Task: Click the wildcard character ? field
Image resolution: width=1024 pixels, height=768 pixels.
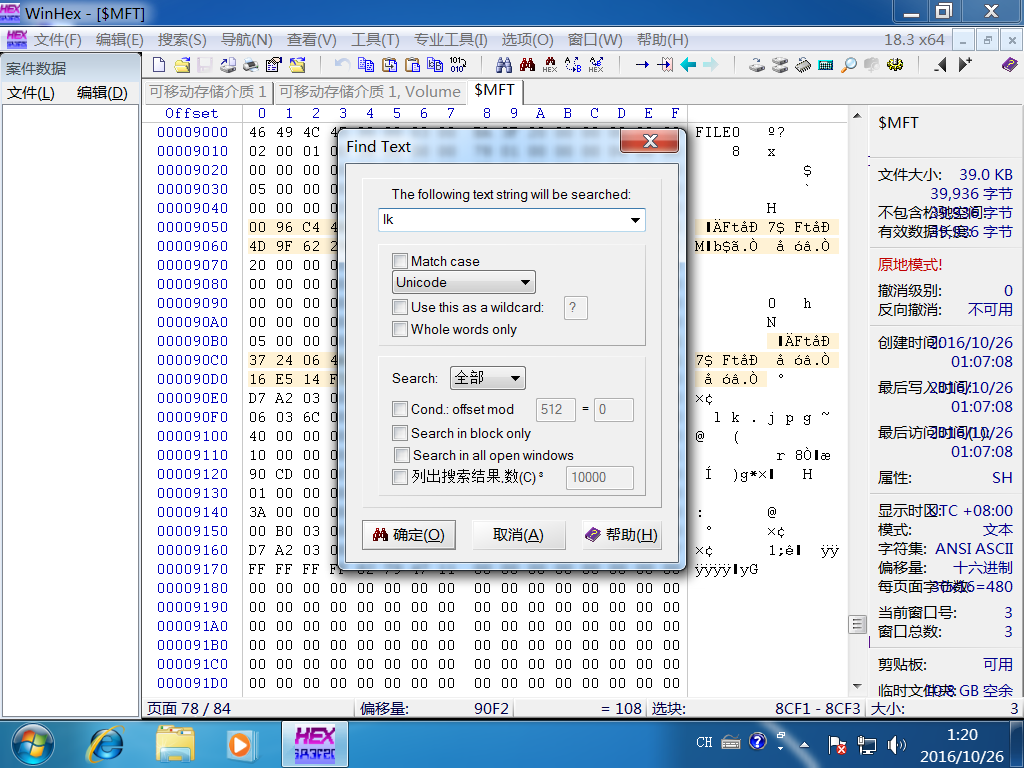Action: coord(575,308)
